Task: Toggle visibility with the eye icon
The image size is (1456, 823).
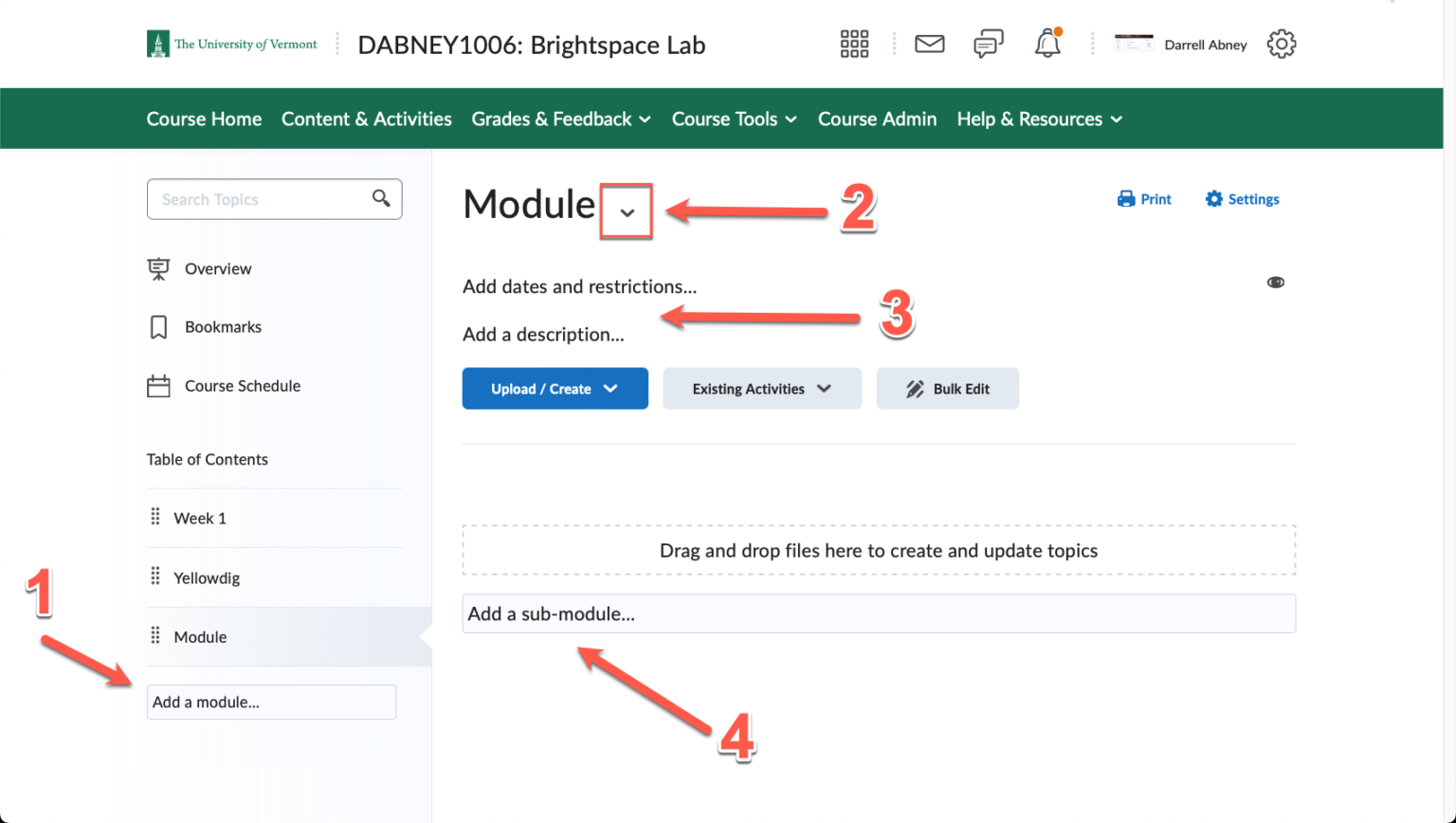Action: pyautogui.click(x=1275, y=282)
